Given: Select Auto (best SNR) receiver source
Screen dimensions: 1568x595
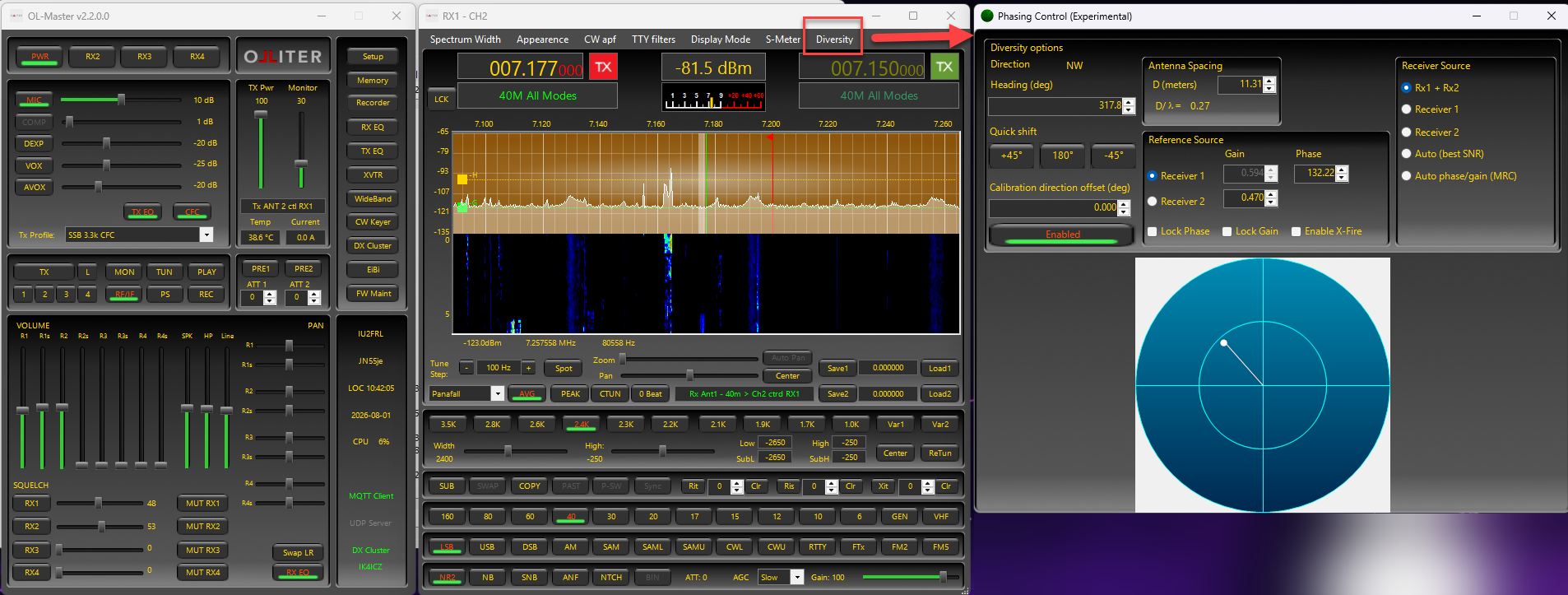Looking at the screenshot, I should (1407, 154).
